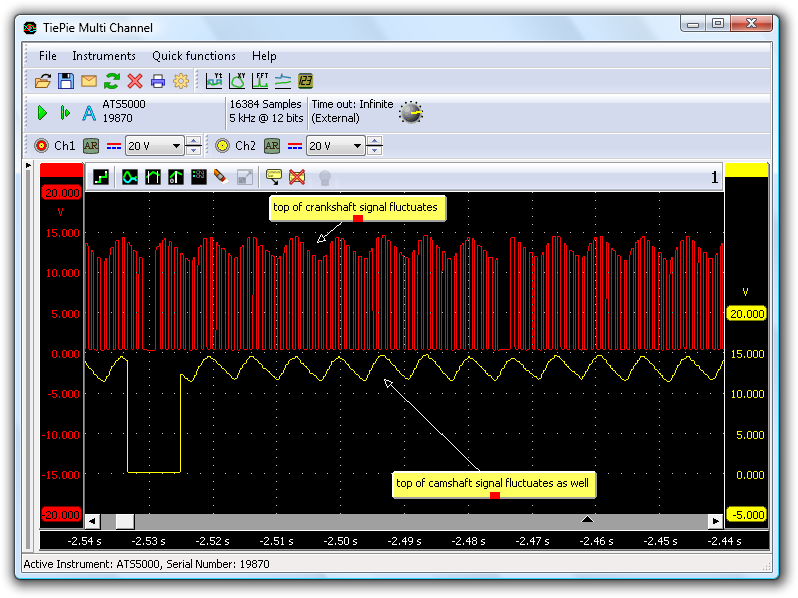Click the blue A auto setup icon
The image size is (798, 598).
89,113
